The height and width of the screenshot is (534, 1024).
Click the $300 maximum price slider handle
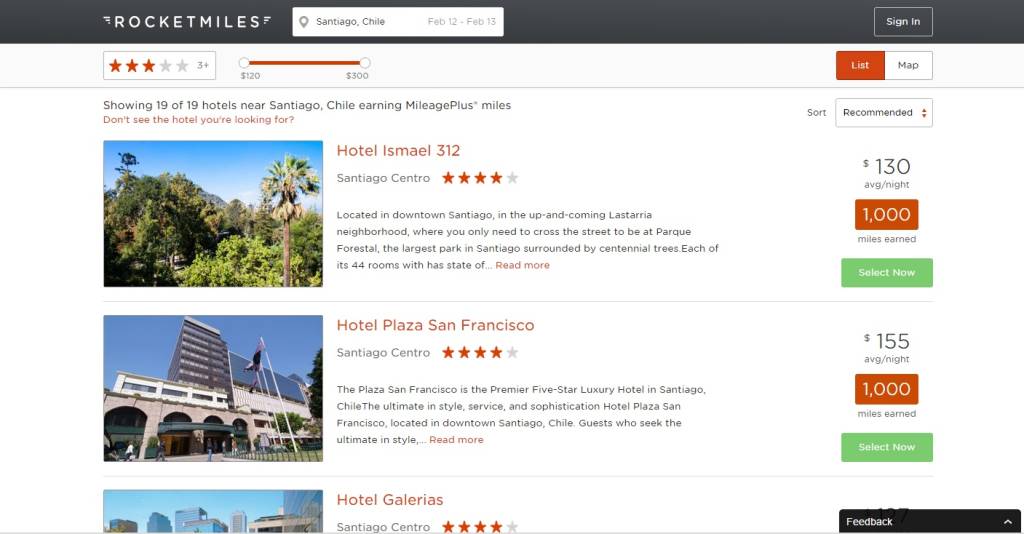[365, 63]
